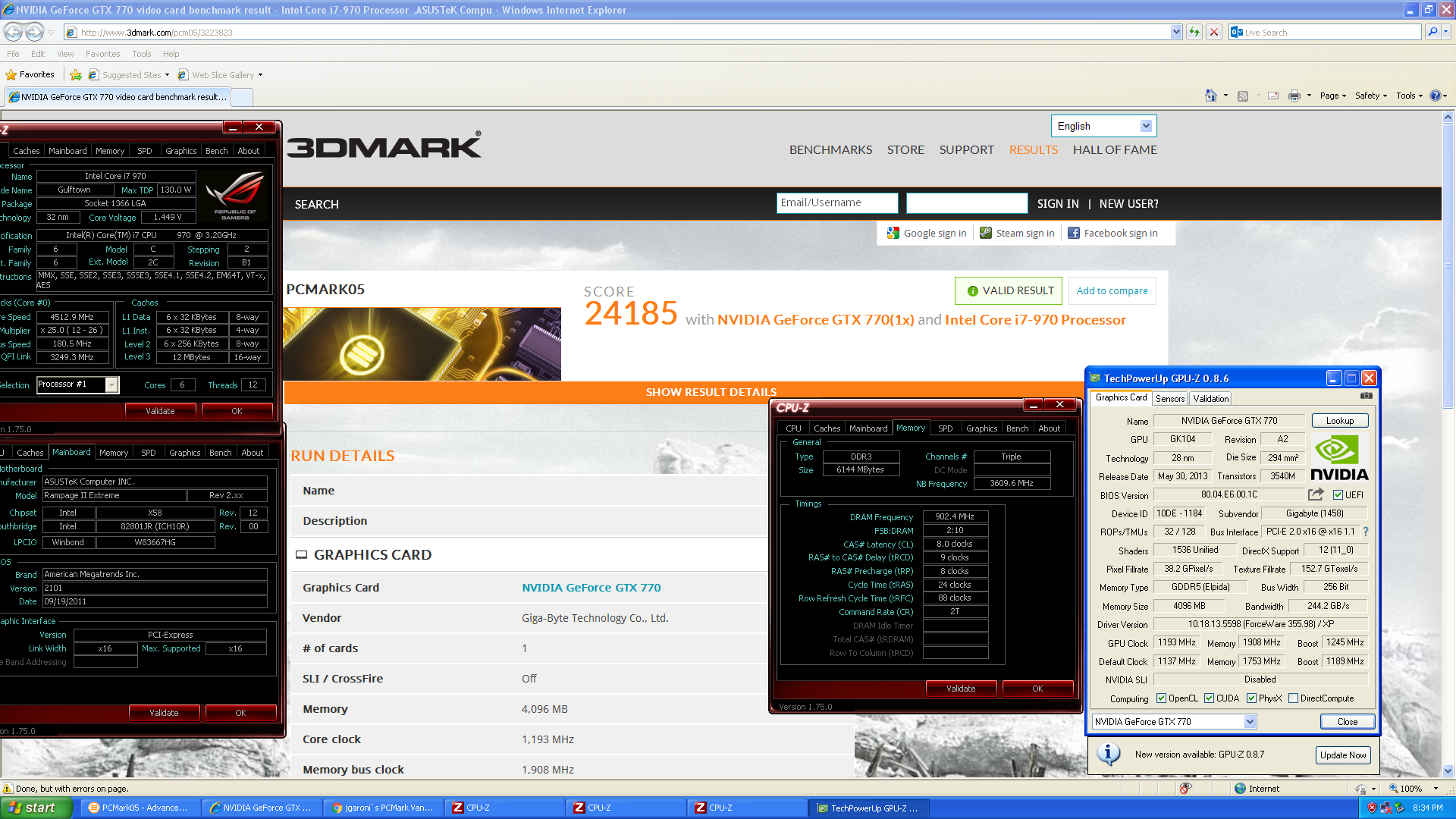This screenshot has width=1456, height=819.
Task: Click the Add to Favorites star icon
Action: (x=76, y=74)
